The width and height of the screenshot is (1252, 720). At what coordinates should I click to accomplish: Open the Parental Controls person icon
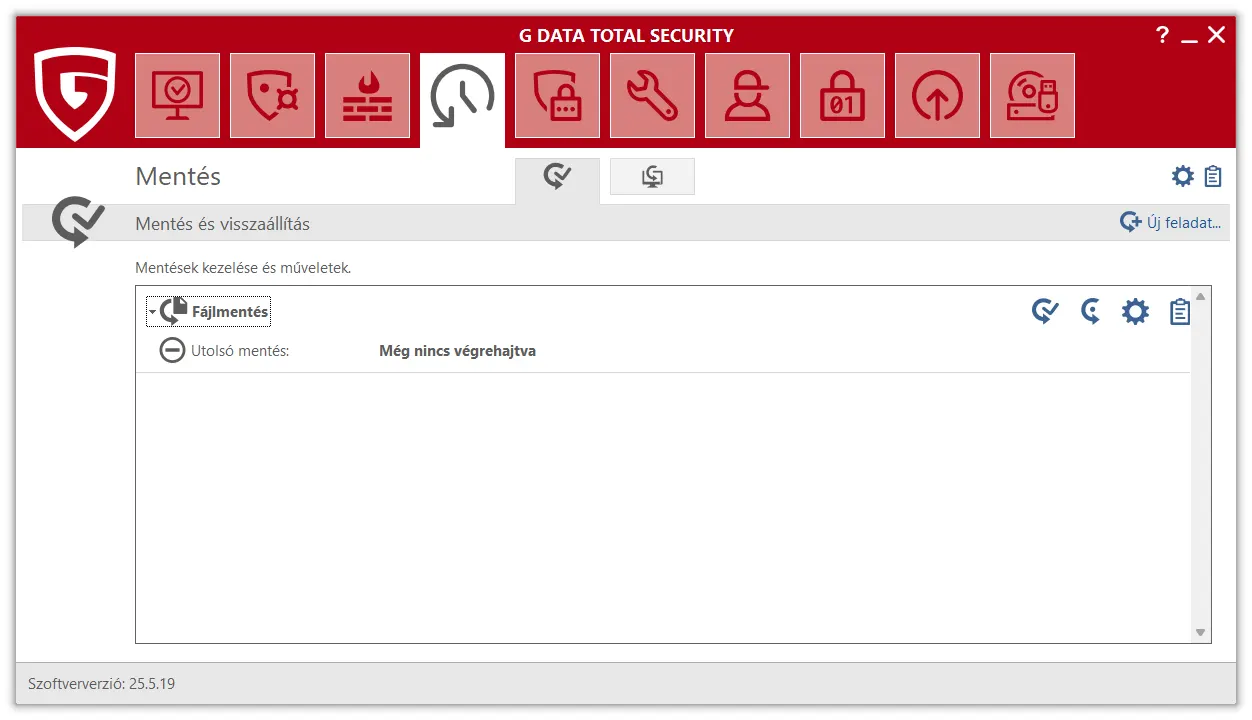click(x=747, y=96)
